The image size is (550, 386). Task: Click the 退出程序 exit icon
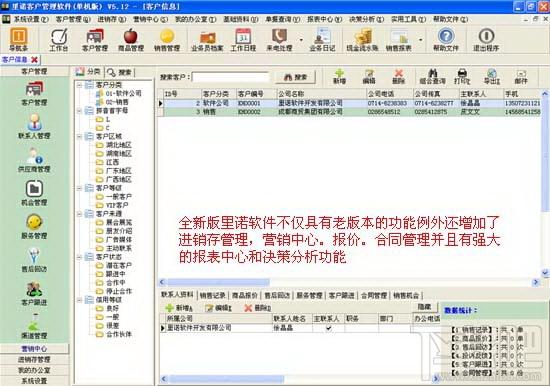pos(486,40)
